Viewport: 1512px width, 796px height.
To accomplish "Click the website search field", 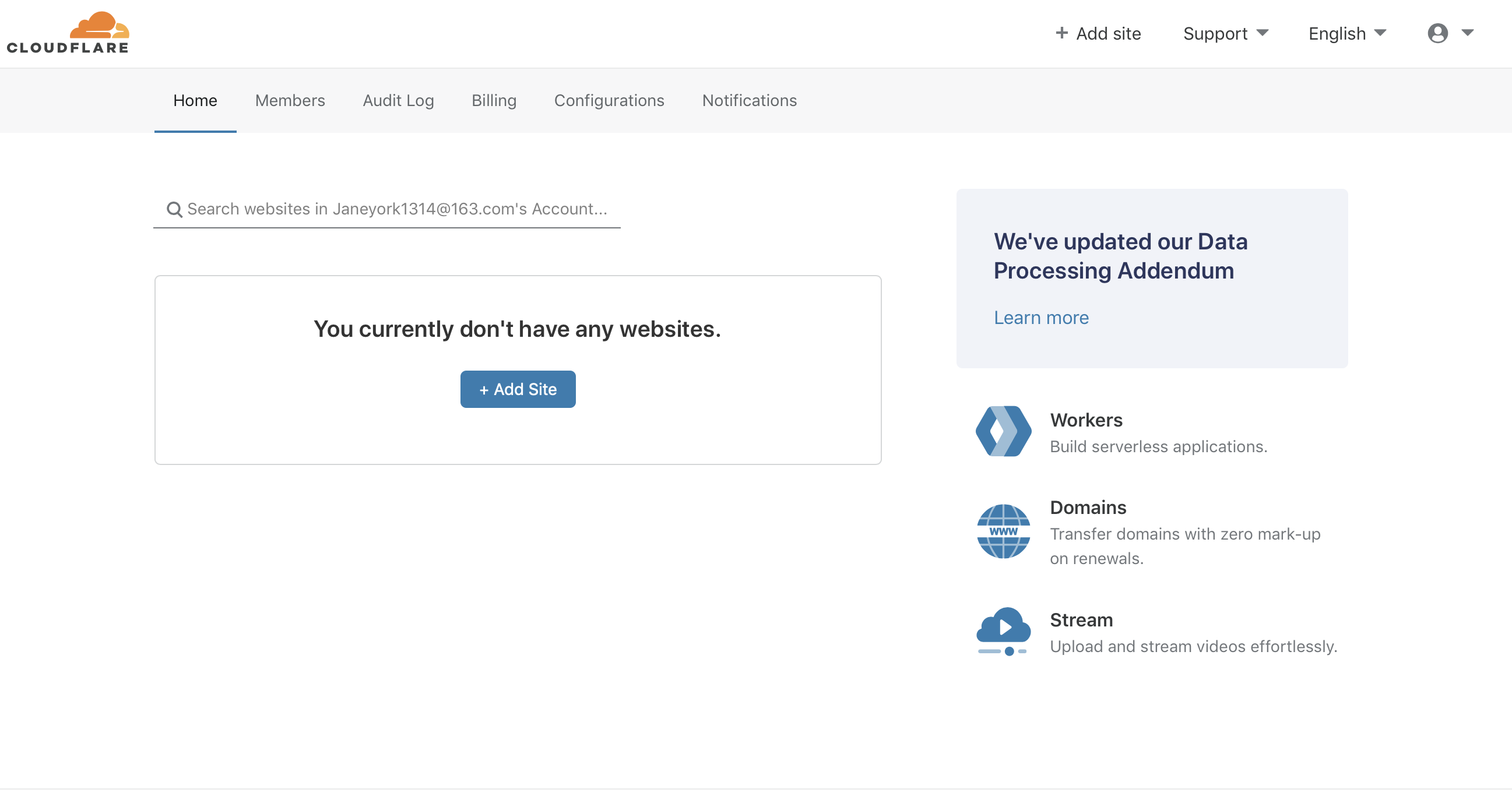I will click(x=388, y=209).
